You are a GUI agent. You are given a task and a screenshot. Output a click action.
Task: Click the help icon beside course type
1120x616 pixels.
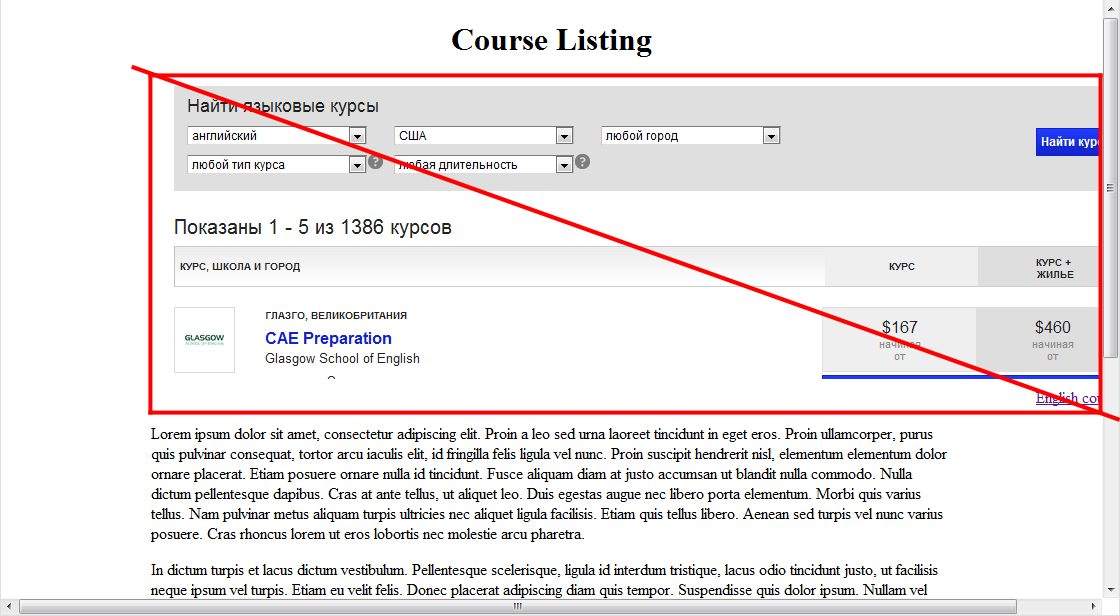coord(376,162)
